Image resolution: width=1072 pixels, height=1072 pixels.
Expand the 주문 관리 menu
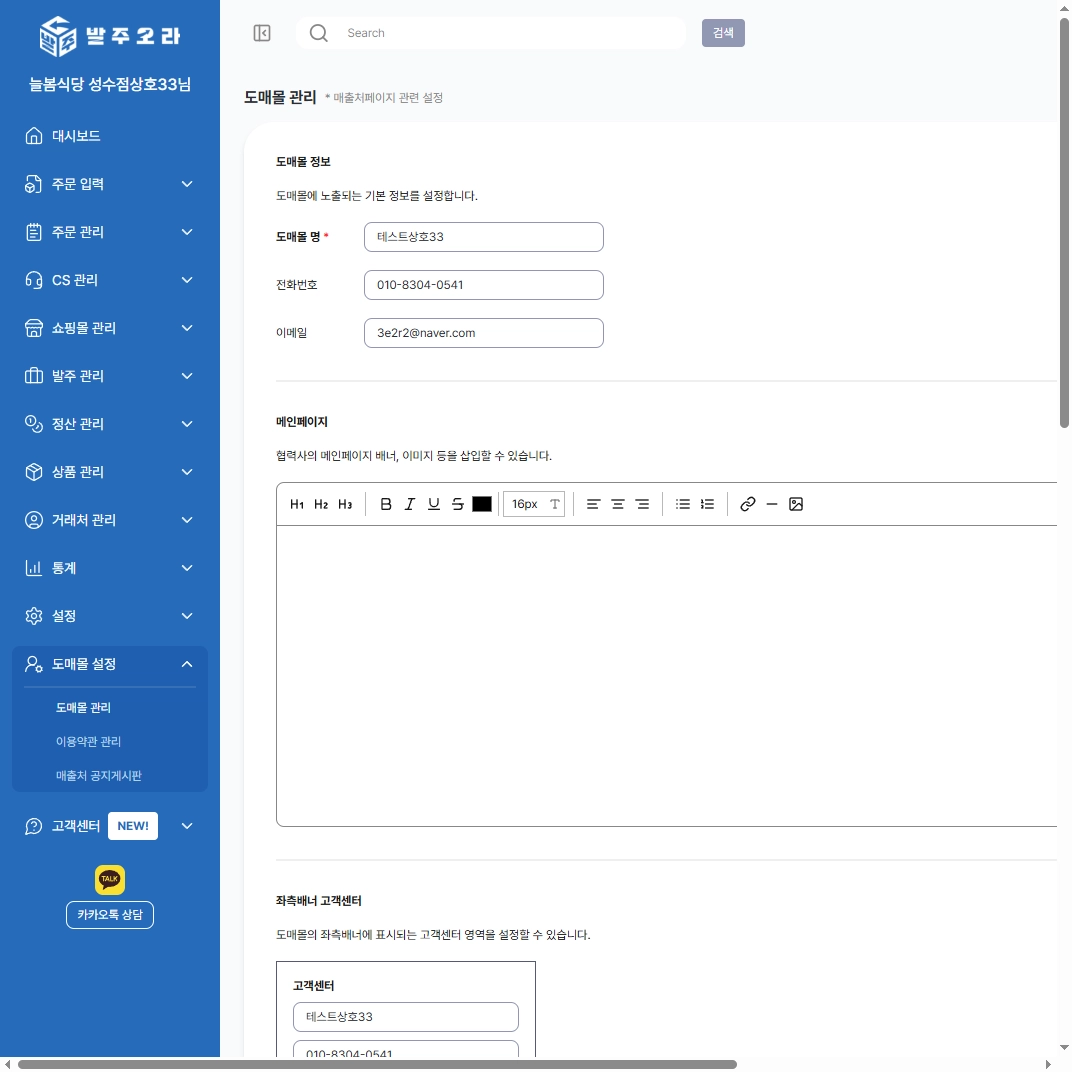(x=110, y=232)
